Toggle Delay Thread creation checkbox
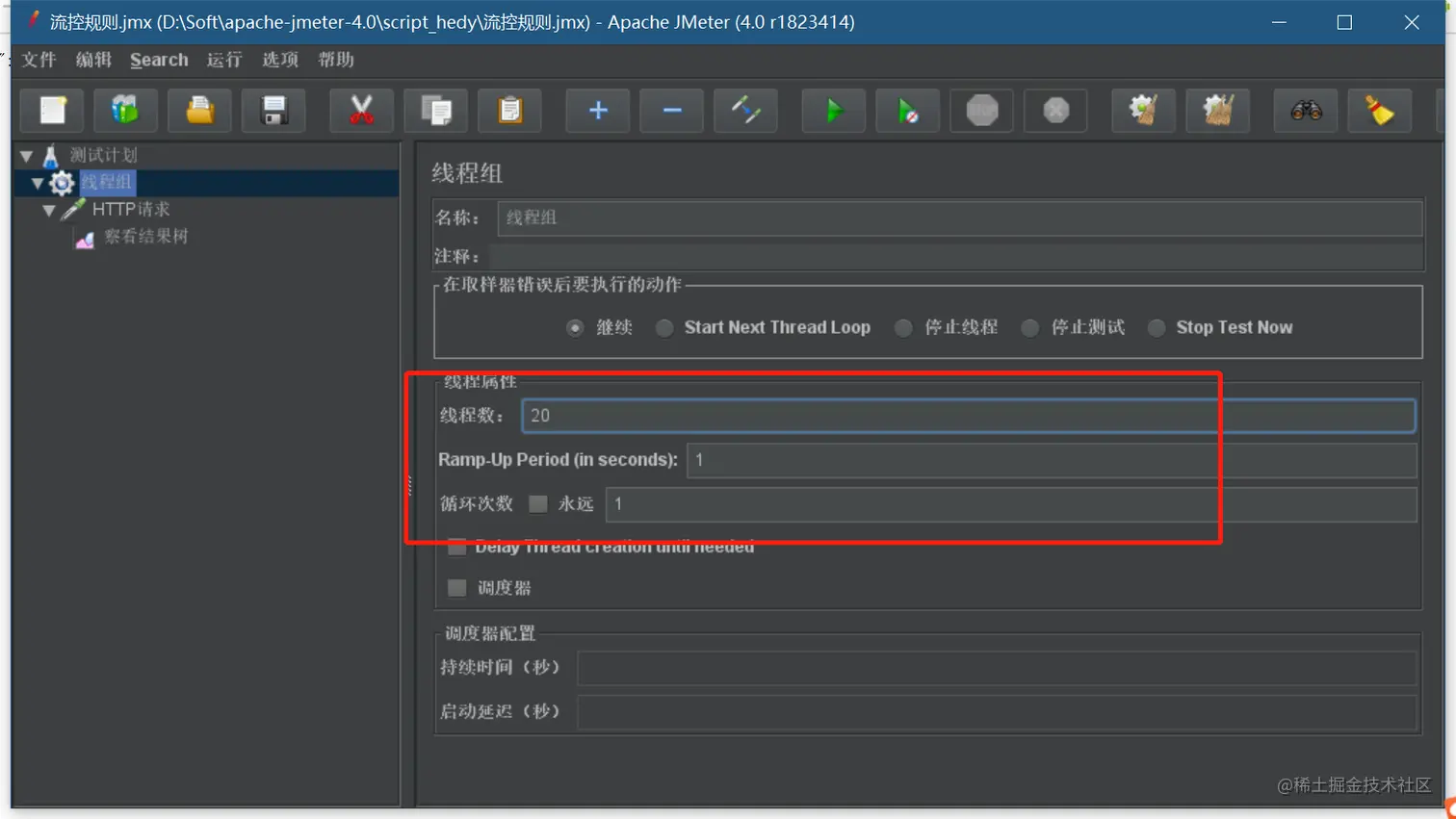The width and height of the screenshot is (1456, 819). click(457, 547)
